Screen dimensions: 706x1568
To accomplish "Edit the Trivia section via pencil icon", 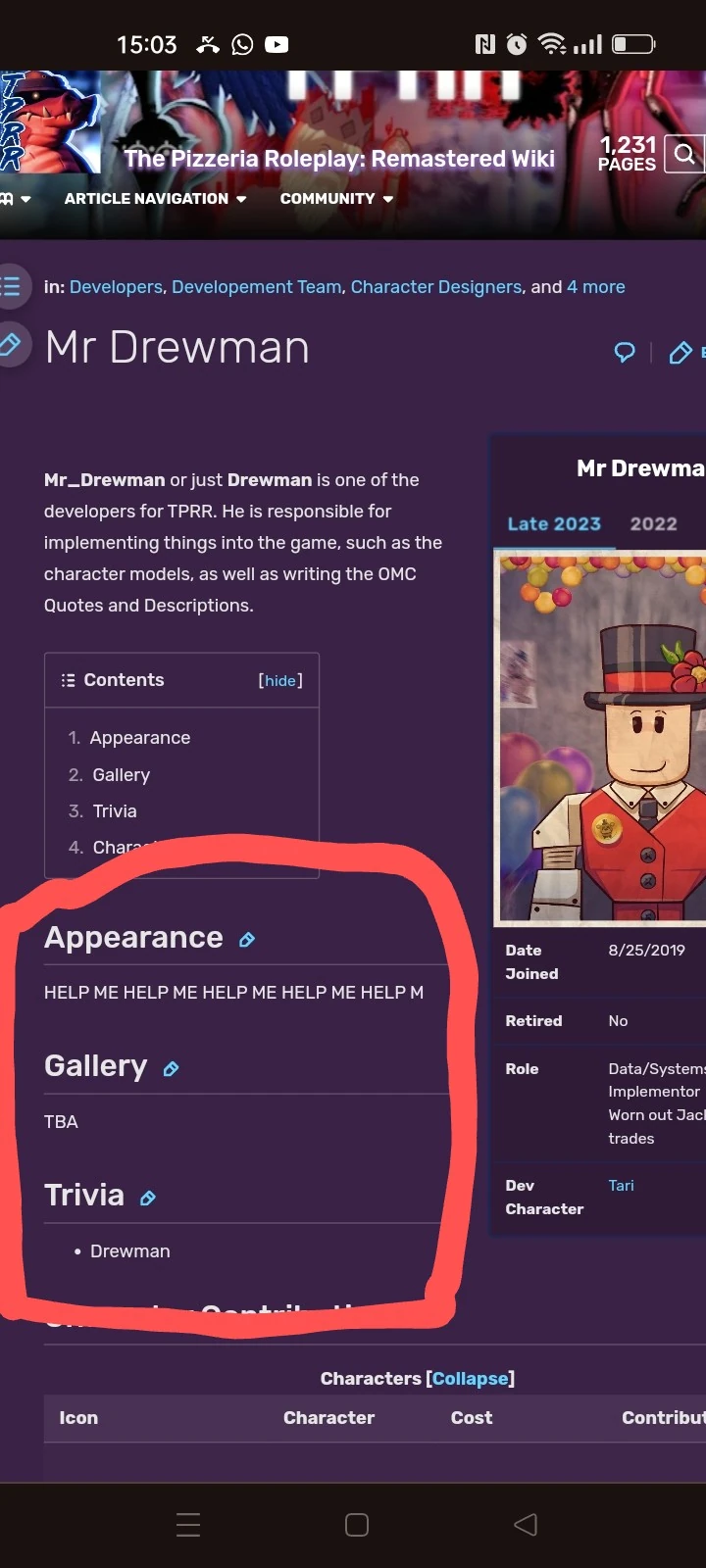I will pyautogui.click(x=148, y=1198).
